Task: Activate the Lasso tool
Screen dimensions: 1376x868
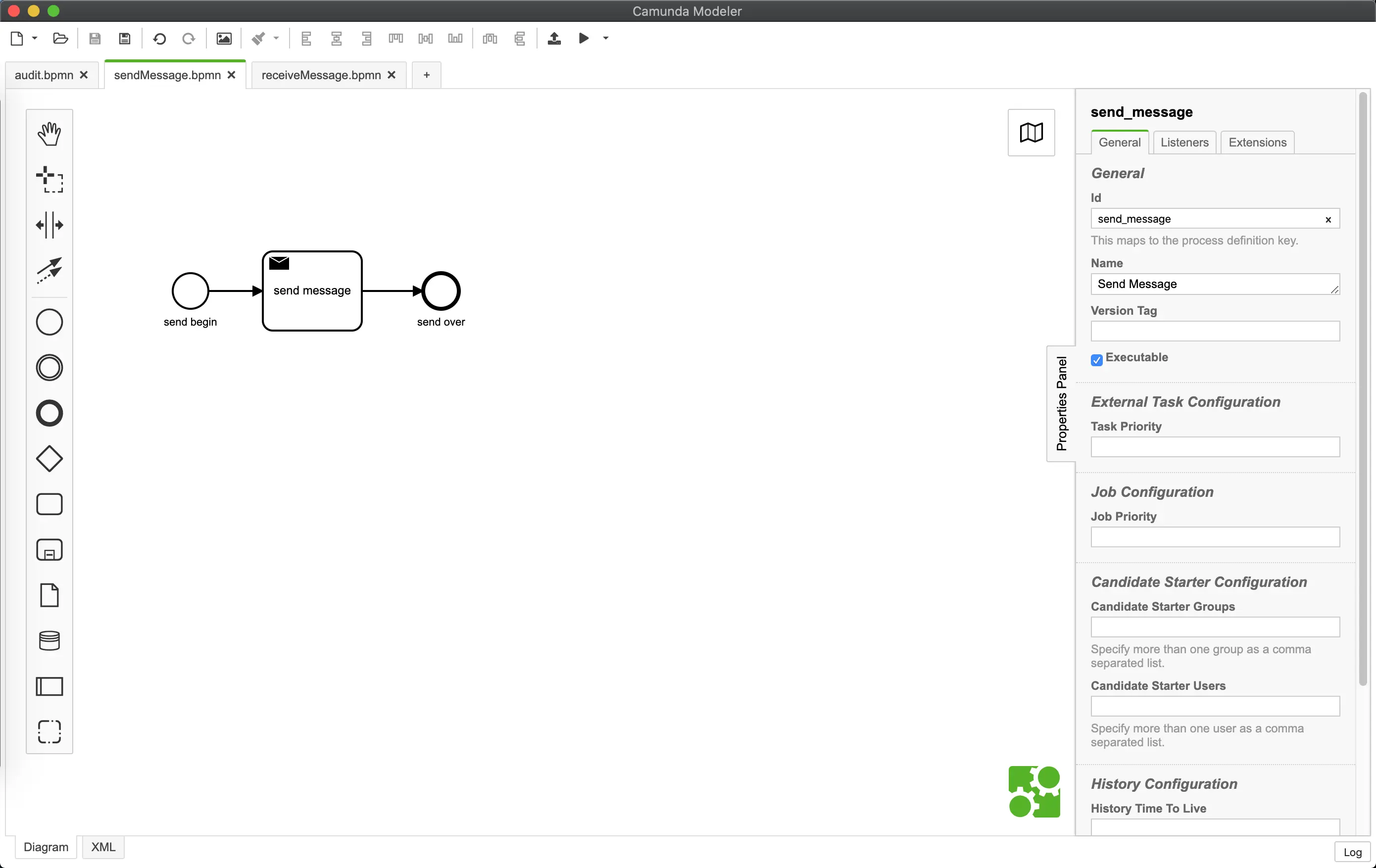Action: [49, 180]
